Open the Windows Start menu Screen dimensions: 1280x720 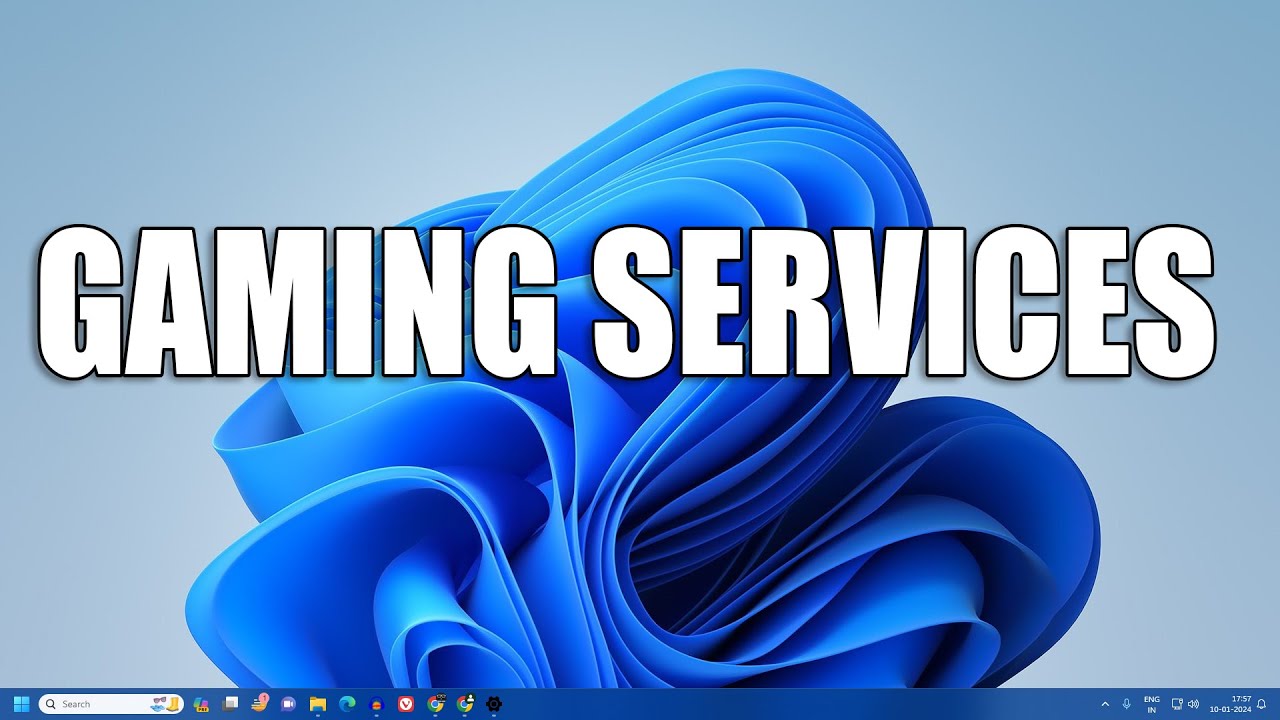(21, 704)
